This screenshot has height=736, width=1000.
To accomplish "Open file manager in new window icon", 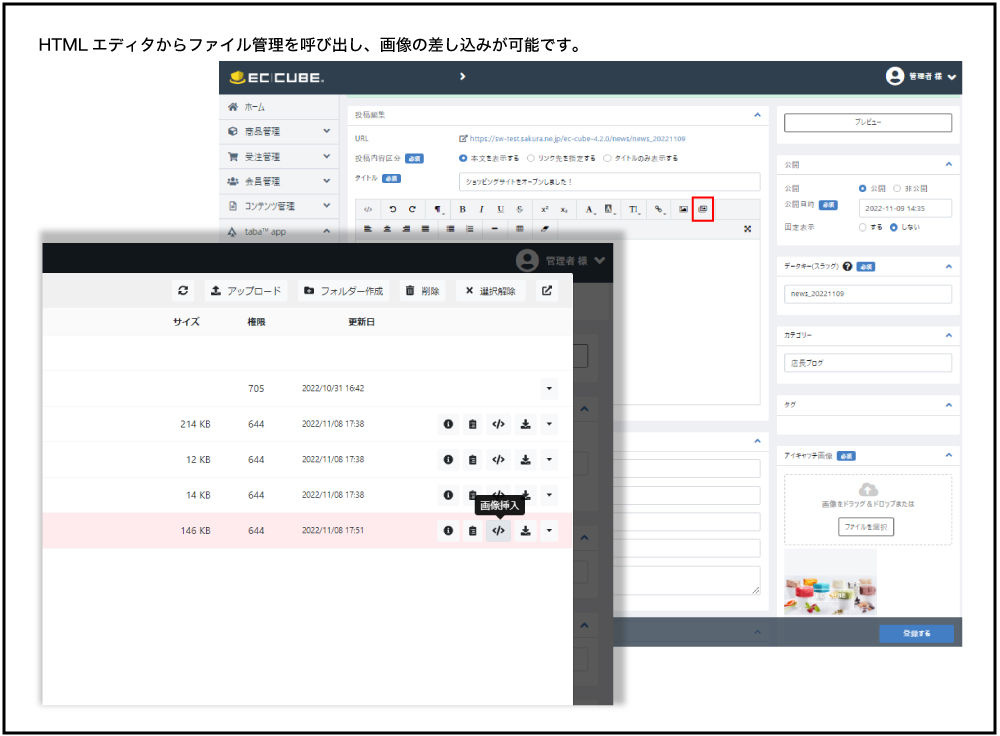I will [x=547, y=291].
